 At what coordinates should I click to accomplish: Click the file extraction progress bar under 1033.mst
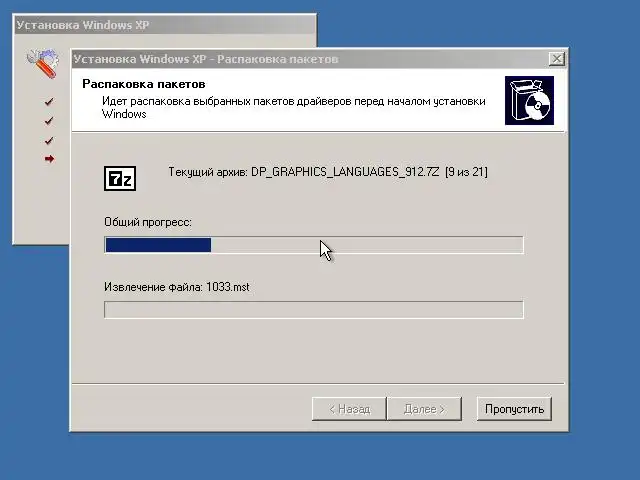pos(313,310)
